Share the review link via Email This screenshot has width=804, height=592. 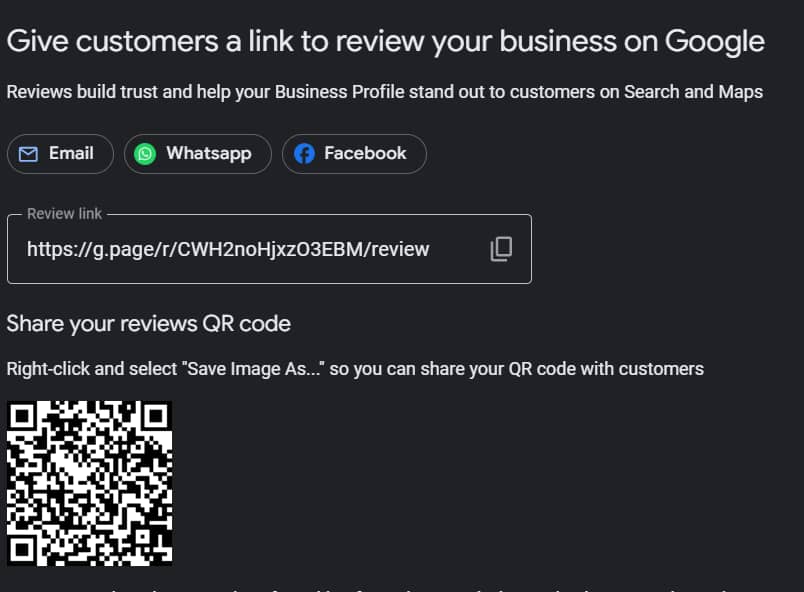61,154
